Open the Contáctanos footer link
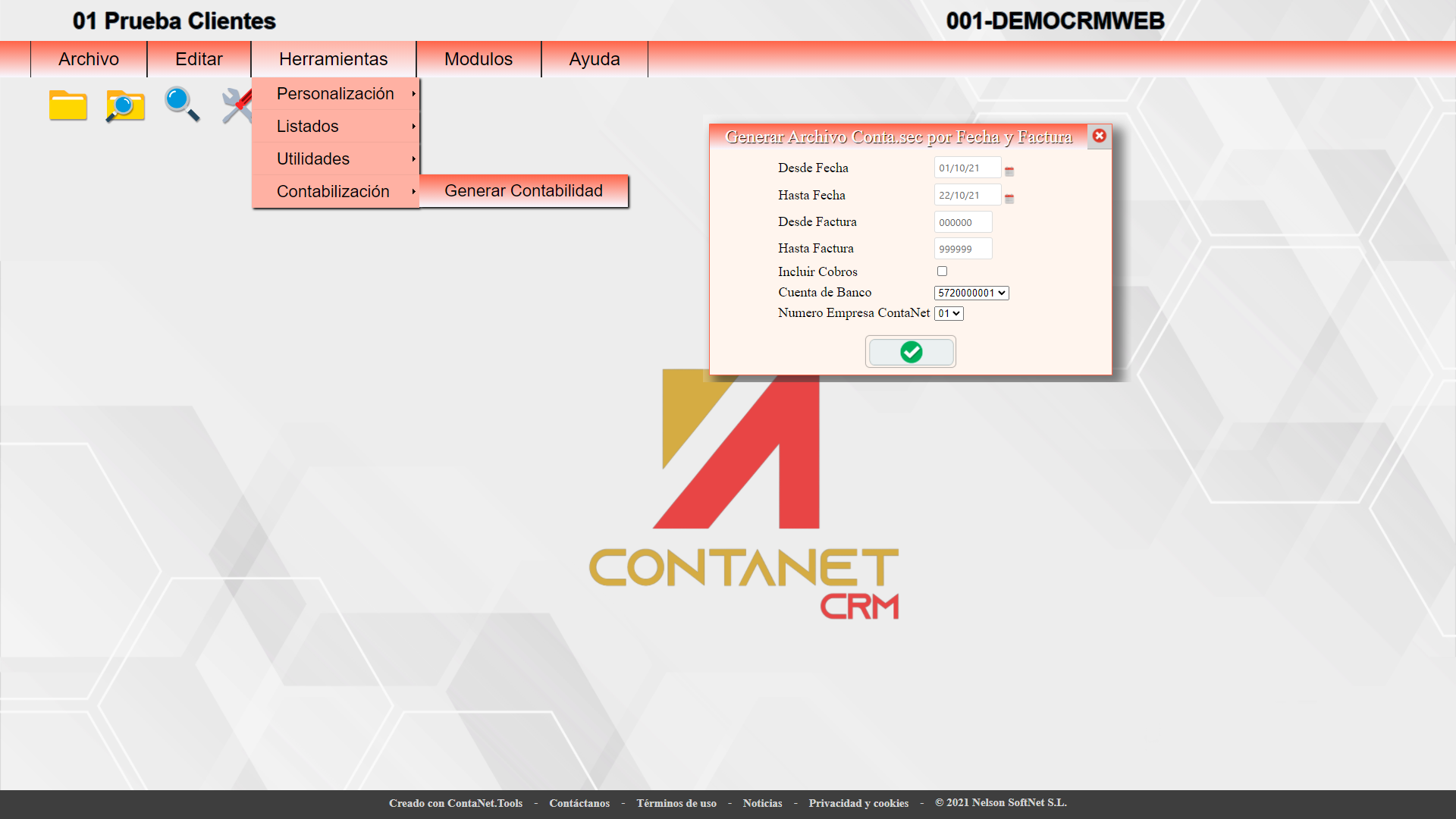Screen dimensions: 1456x819 tap(579, 803)
